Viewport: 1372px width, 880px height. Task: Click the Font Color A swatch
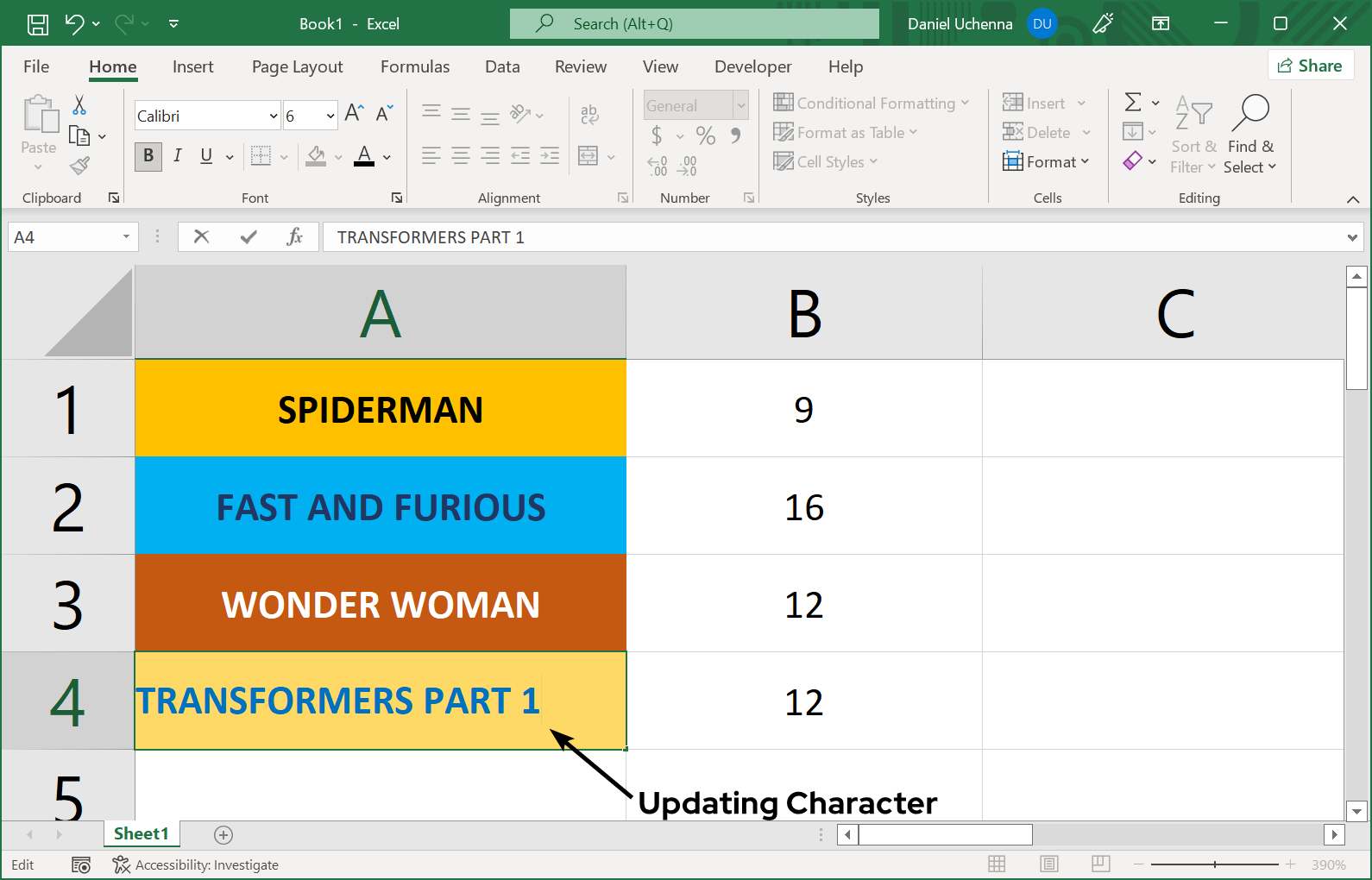pyautogui.click(x=364, y=156)
